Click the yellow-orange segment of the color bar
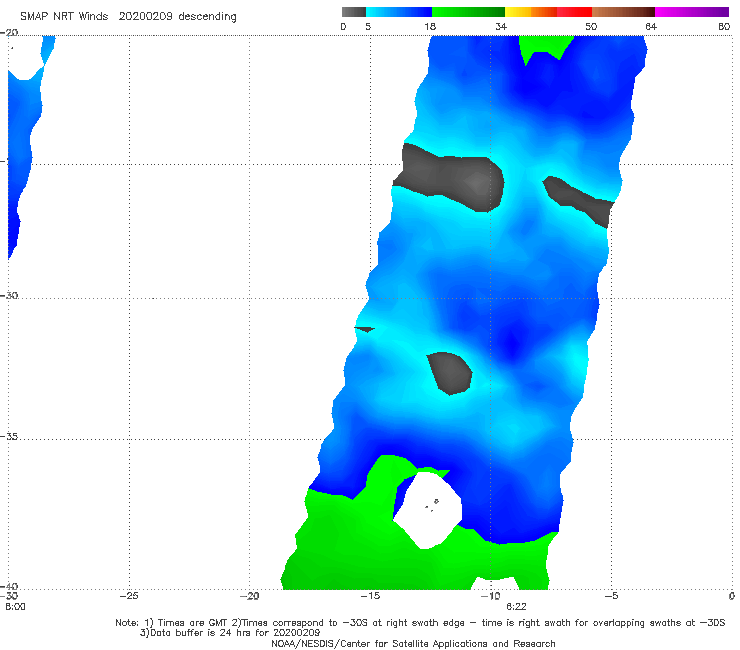This screenshot has width=740, height=650. coord(530,12)
